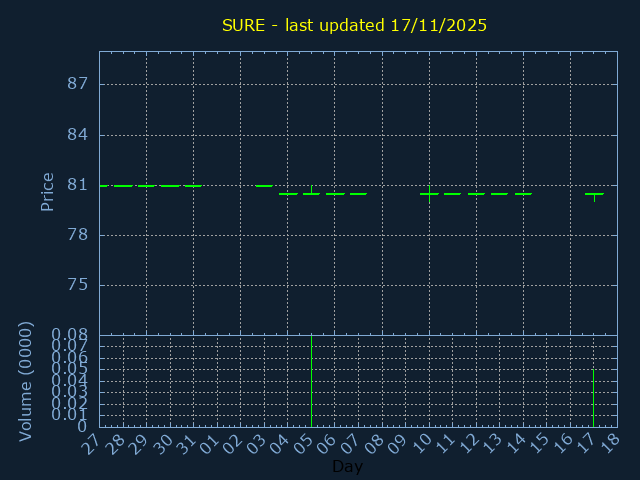Click the 0.08 volume tick label

click(x=71, y=335)
